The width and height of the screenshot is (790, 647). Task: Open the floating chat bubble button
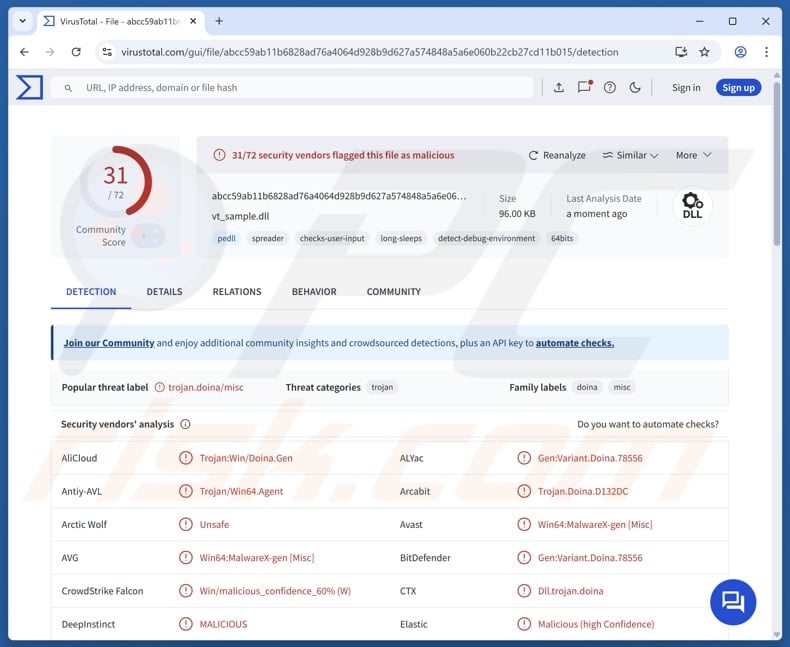pos(733,602)
